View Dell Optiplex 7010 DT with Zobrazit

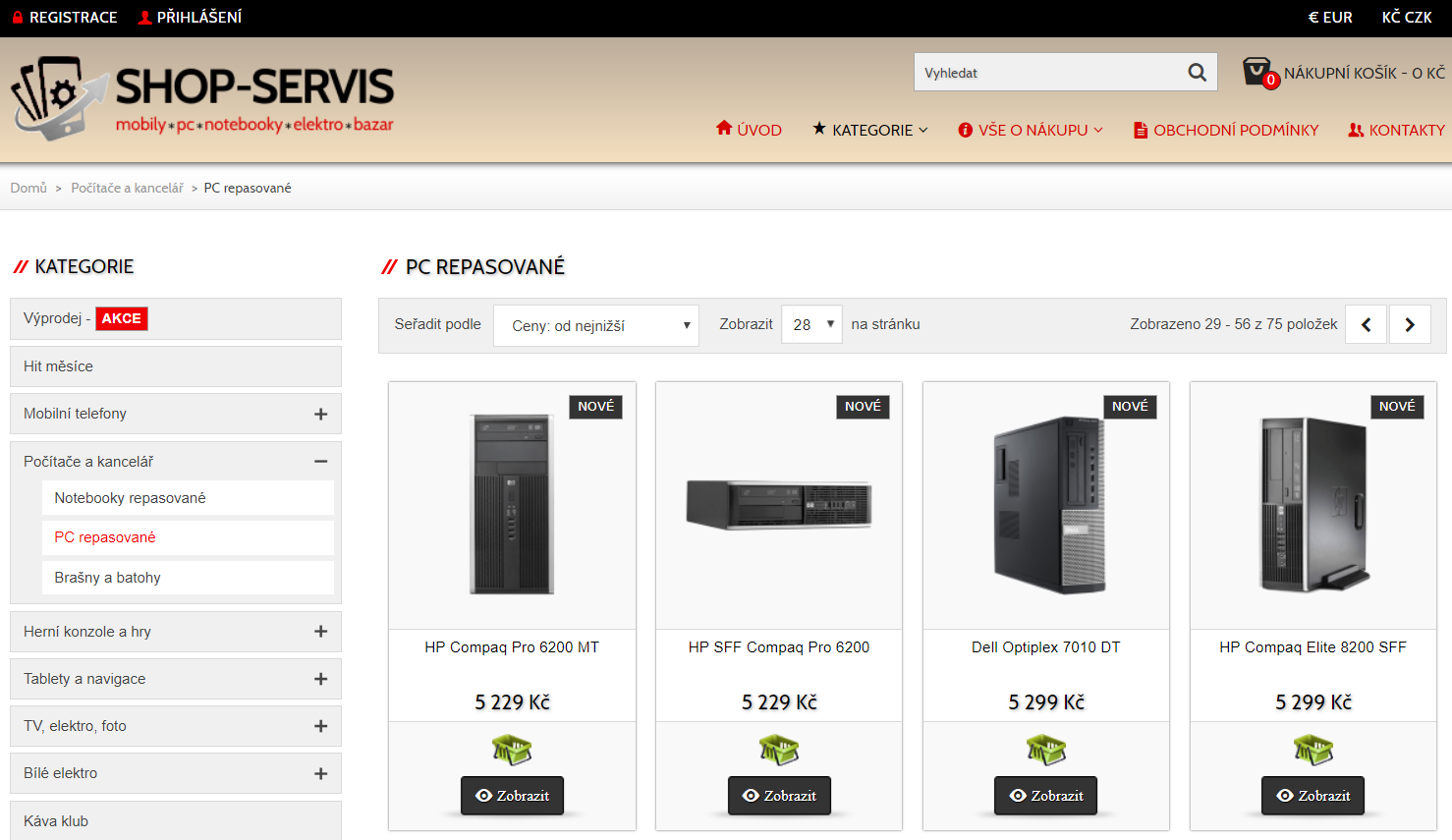point(1046,795)
